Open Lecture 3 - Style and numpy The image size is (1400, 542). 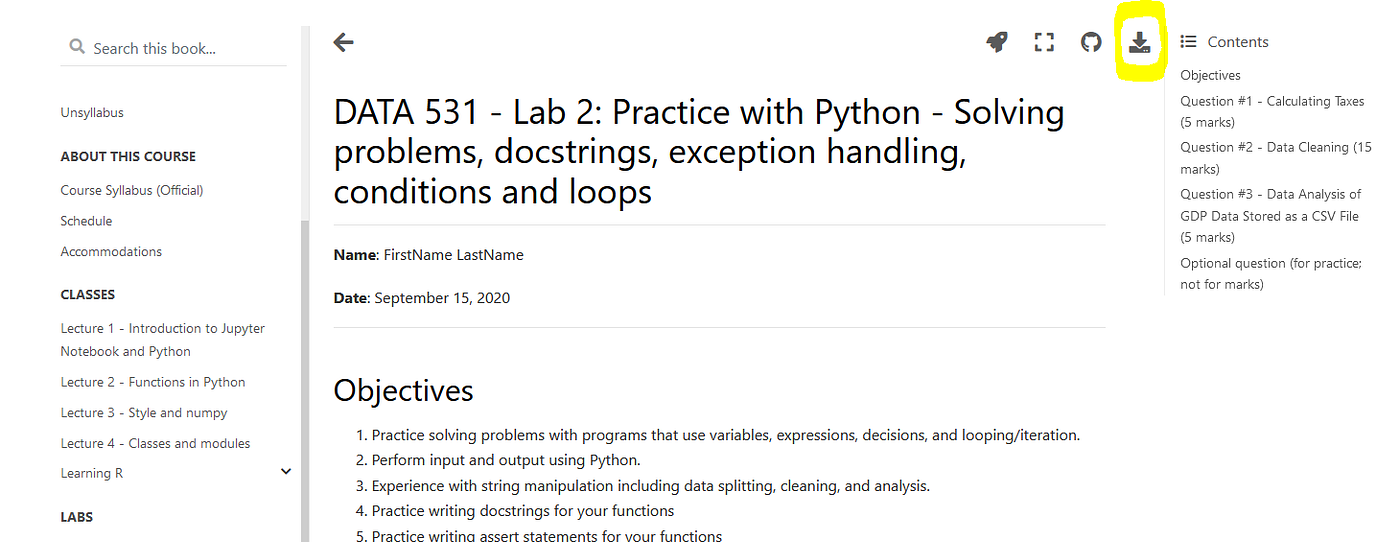click(144, 413)
